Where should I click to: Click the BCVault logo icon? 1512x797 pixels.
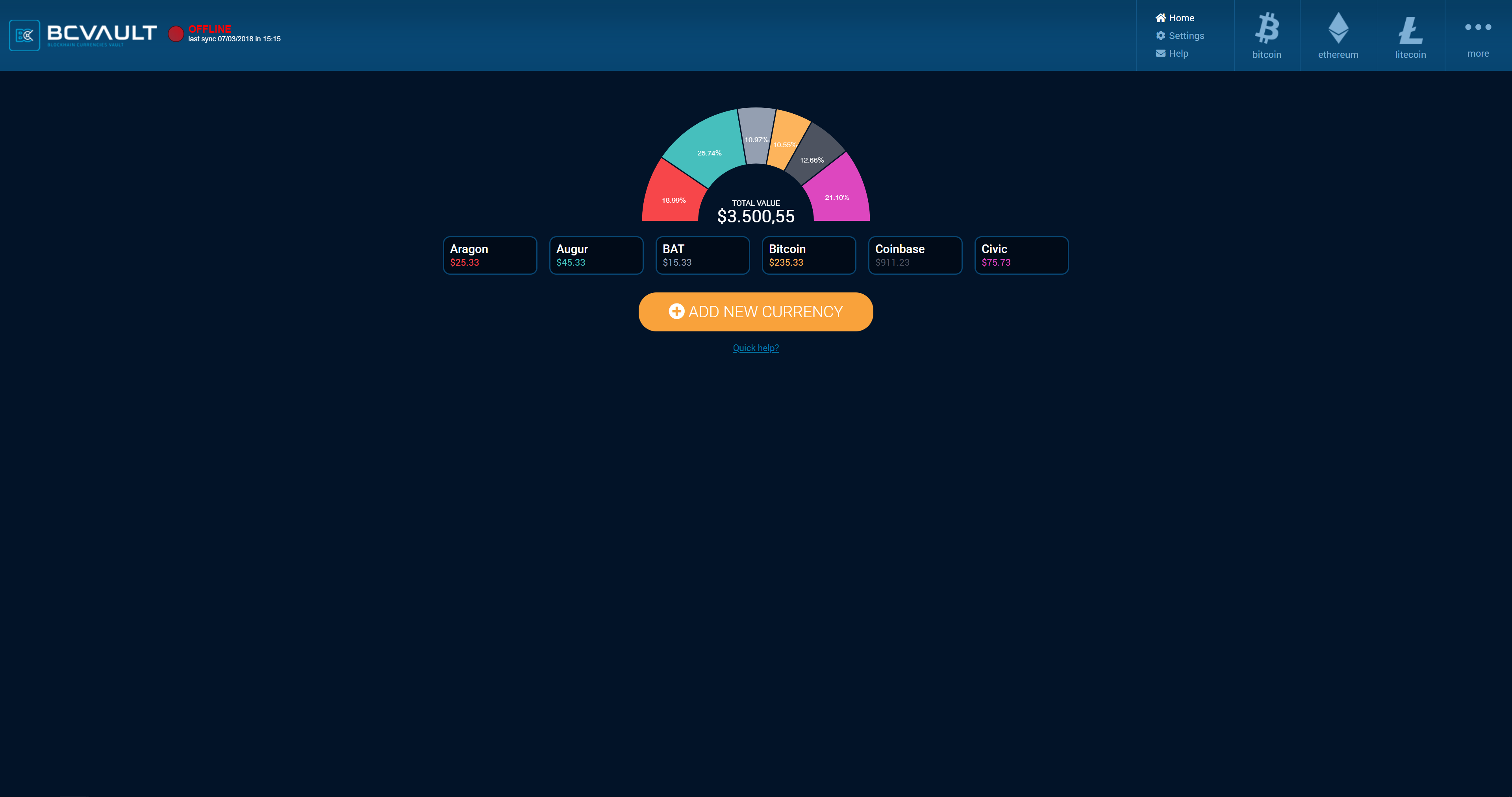click(25, 35)
